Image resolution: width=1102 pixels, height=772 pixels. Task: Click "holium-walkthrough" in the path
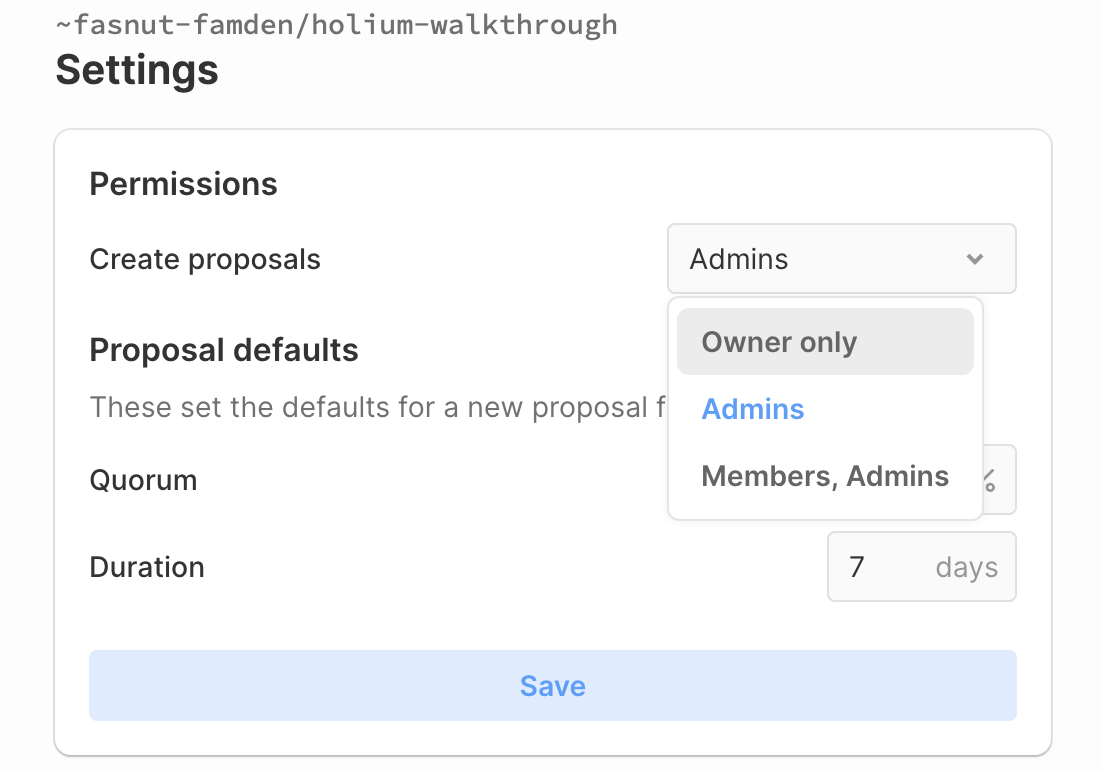(x=464, y=24)
